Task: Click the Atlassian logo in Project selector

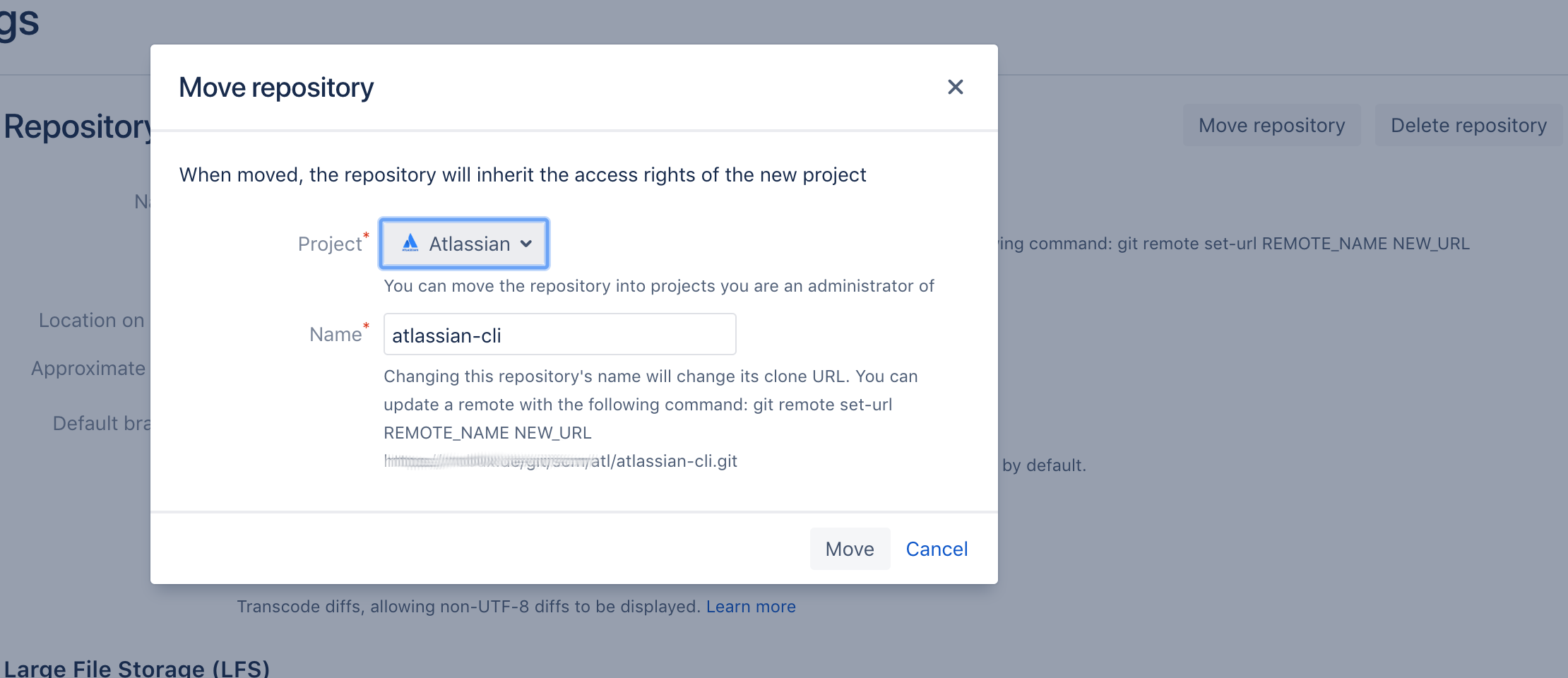Action: coord(410,244)
